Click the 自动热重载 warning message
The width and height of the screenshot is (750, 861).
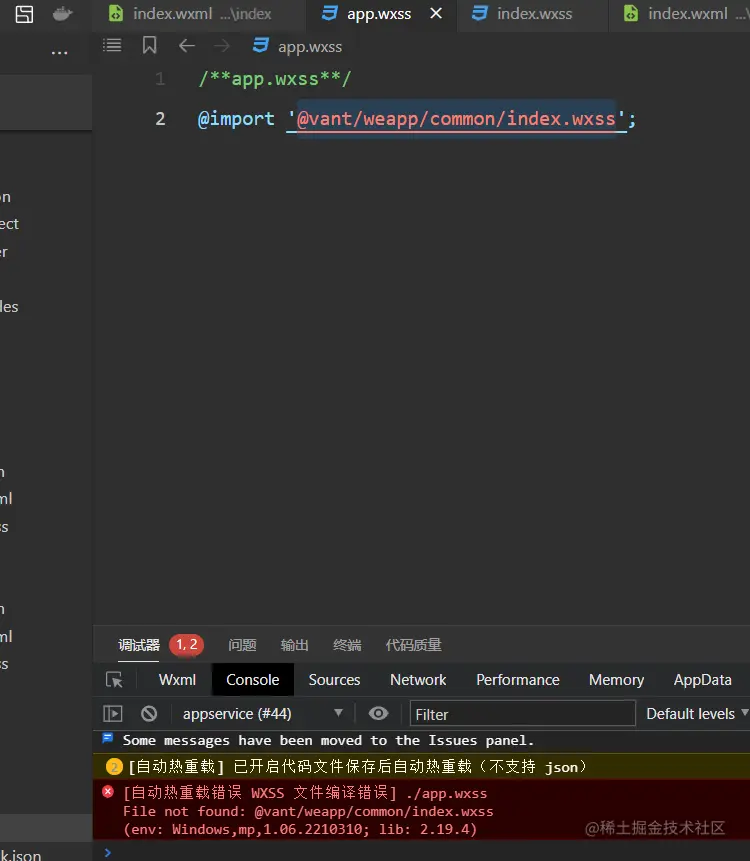357,767
